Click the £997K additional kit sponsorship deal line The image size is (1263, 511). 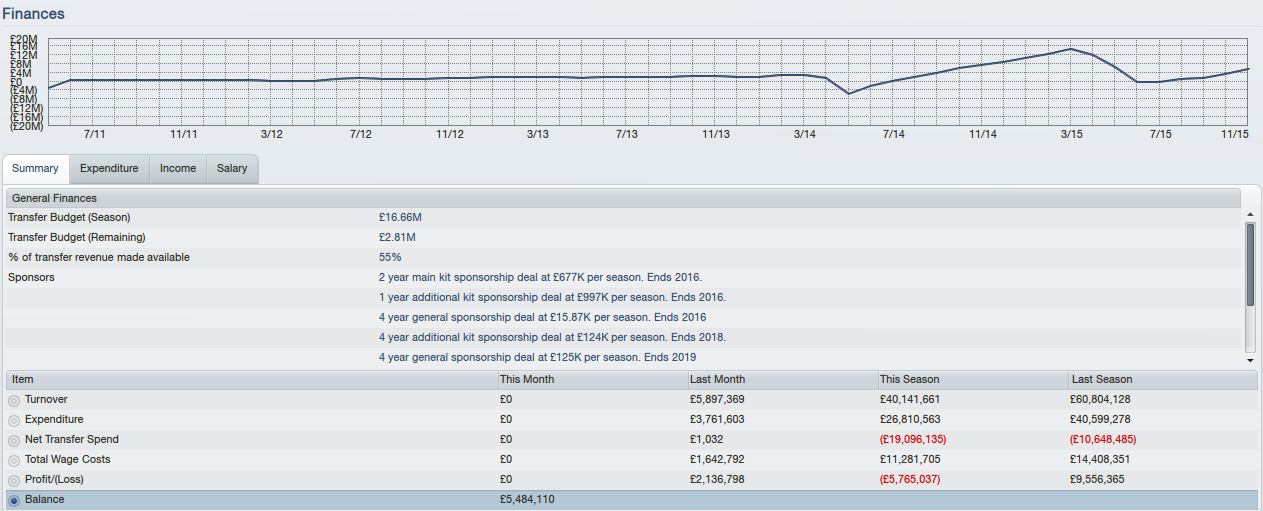point(552,297)
